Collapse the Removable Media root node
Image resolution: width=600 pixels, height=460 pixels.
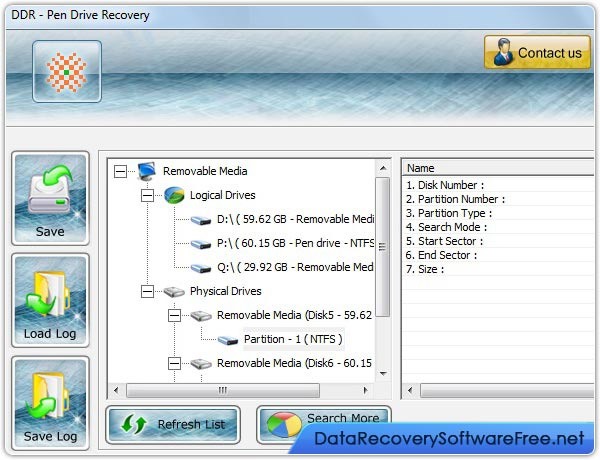pos(120,171)
